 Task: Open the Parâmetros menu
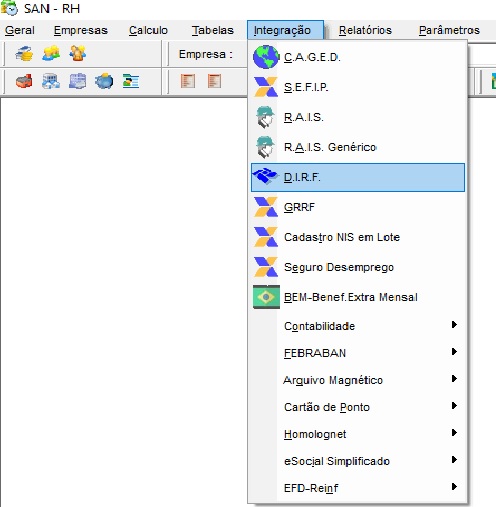[x=449, y=30]
